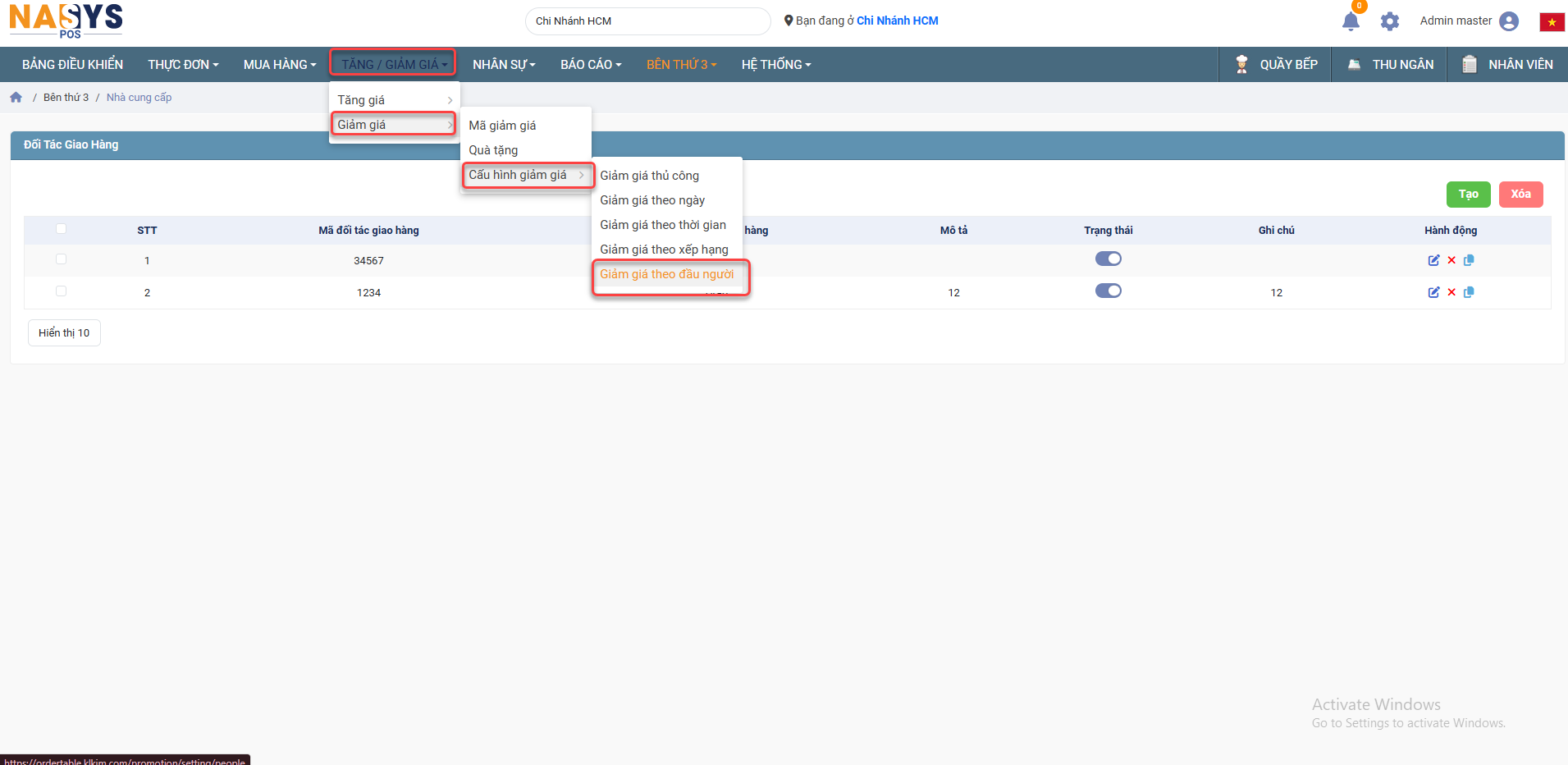1568x765 pixels.
Task: Click the Nhân Viên button
Action: [x=1508, y=64]
